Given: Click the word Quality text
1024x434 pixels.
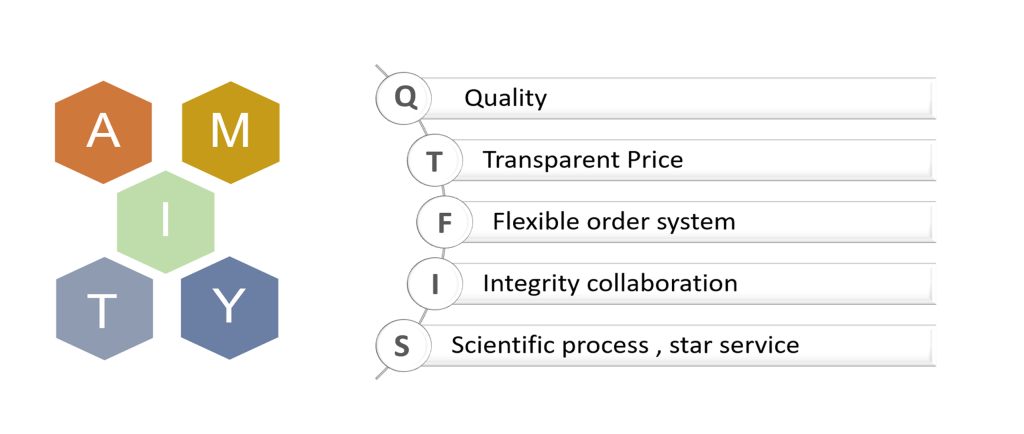Looking at the screenshot, I should click(505, 99).
